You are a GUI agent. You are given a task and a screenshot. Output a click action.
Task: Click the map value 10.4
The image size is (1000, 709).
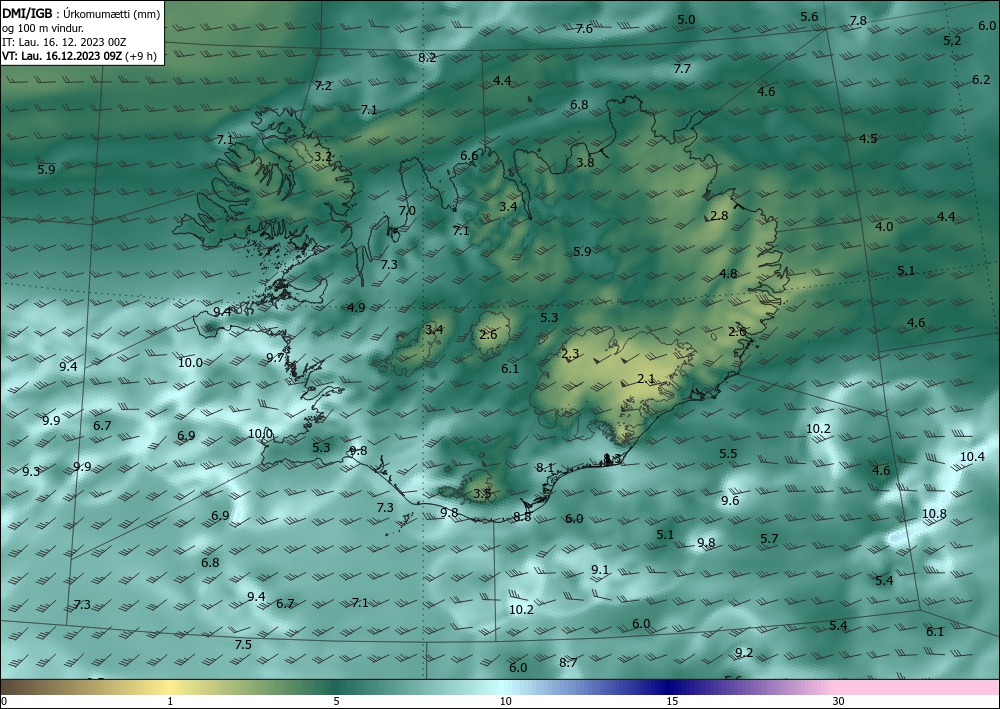click(972, 457)
